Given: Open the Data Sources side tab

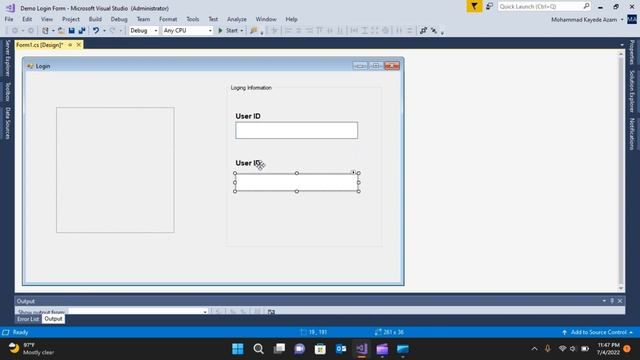Looking at the screenshot, I should pyautogui.click(x=7, y=123).
